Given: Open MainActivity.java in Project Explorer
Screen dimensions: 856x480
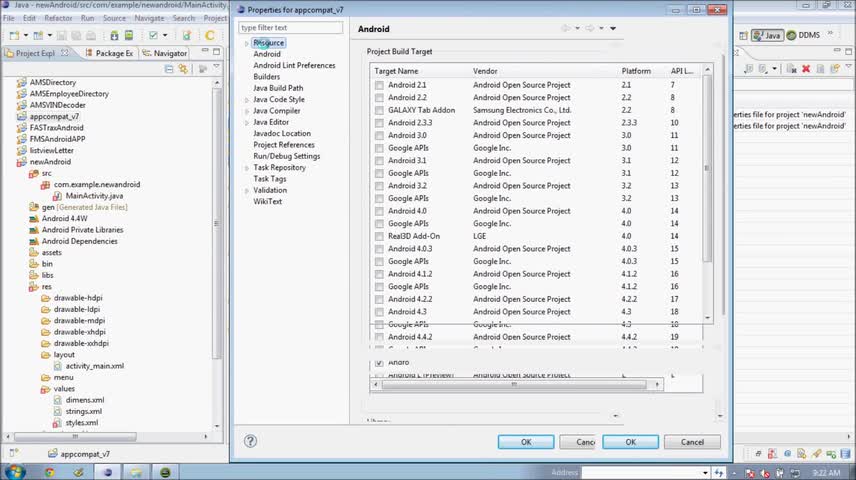Looking at the screenshot, I should tap(94, 195).
